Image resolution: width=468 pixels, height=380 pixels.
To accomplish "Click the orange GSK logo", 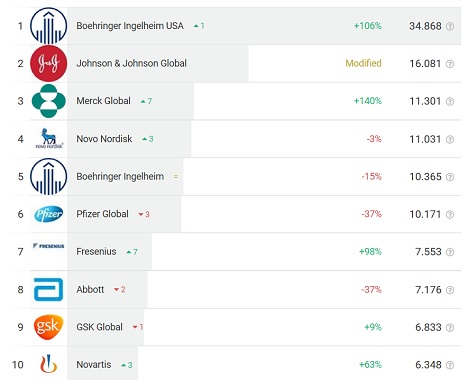I will point(49,327).
